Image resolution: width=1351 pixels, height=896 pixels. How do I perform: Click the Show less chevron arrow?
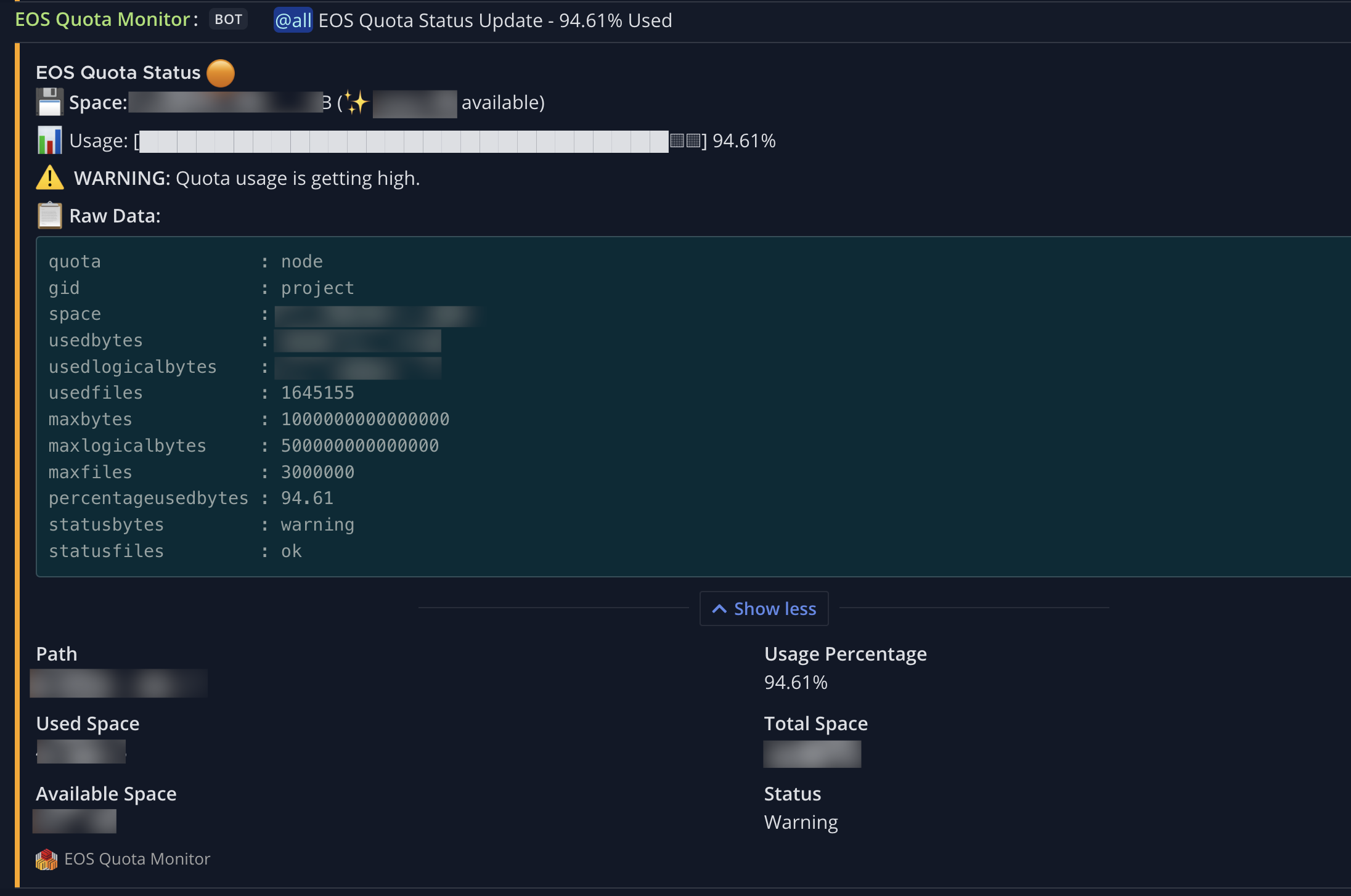coord(719,609)
